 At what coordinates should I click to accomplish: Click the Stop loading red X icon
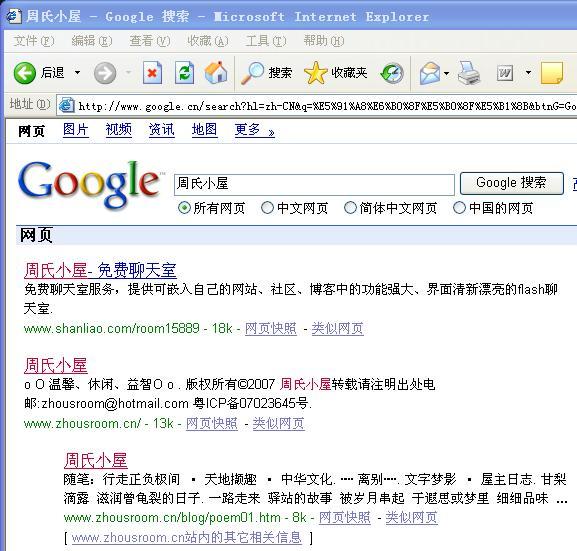[152, 73]
